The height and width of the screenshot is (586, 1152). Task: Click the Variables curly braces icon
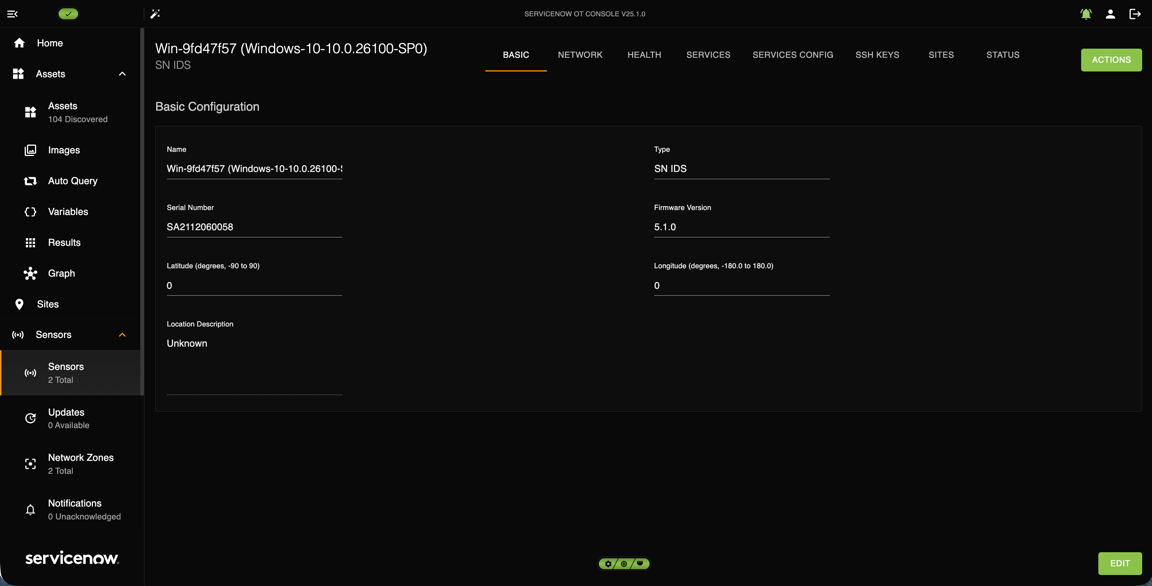point(30,211)
